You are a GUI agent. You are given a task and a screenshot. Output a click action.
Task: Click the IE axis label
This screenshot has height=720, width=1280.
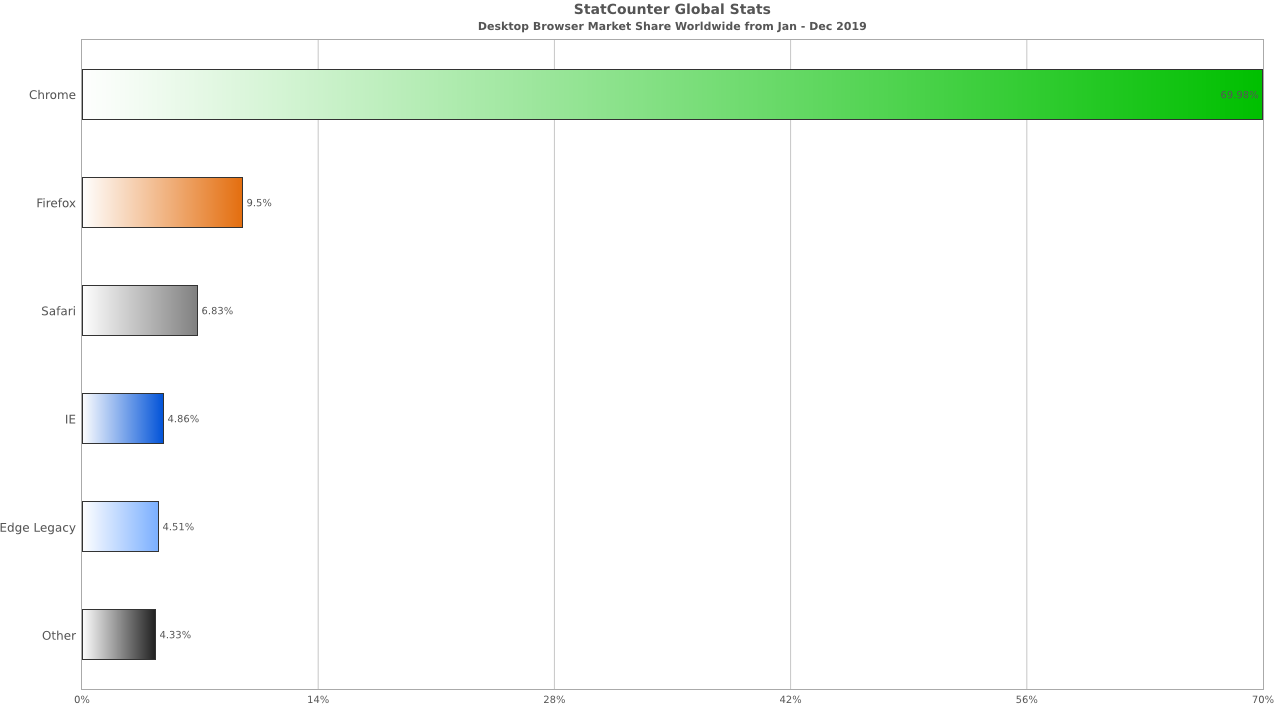point(70,419)
